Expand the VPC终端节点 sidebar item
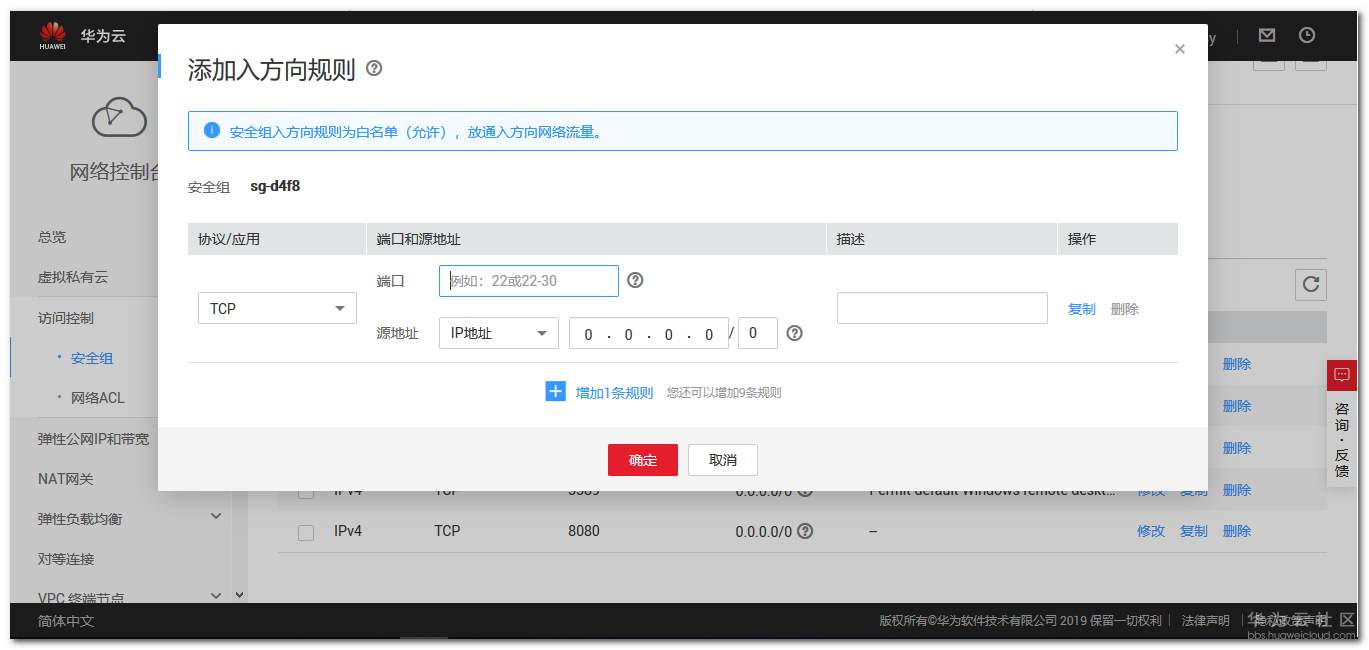 point(216,595)
